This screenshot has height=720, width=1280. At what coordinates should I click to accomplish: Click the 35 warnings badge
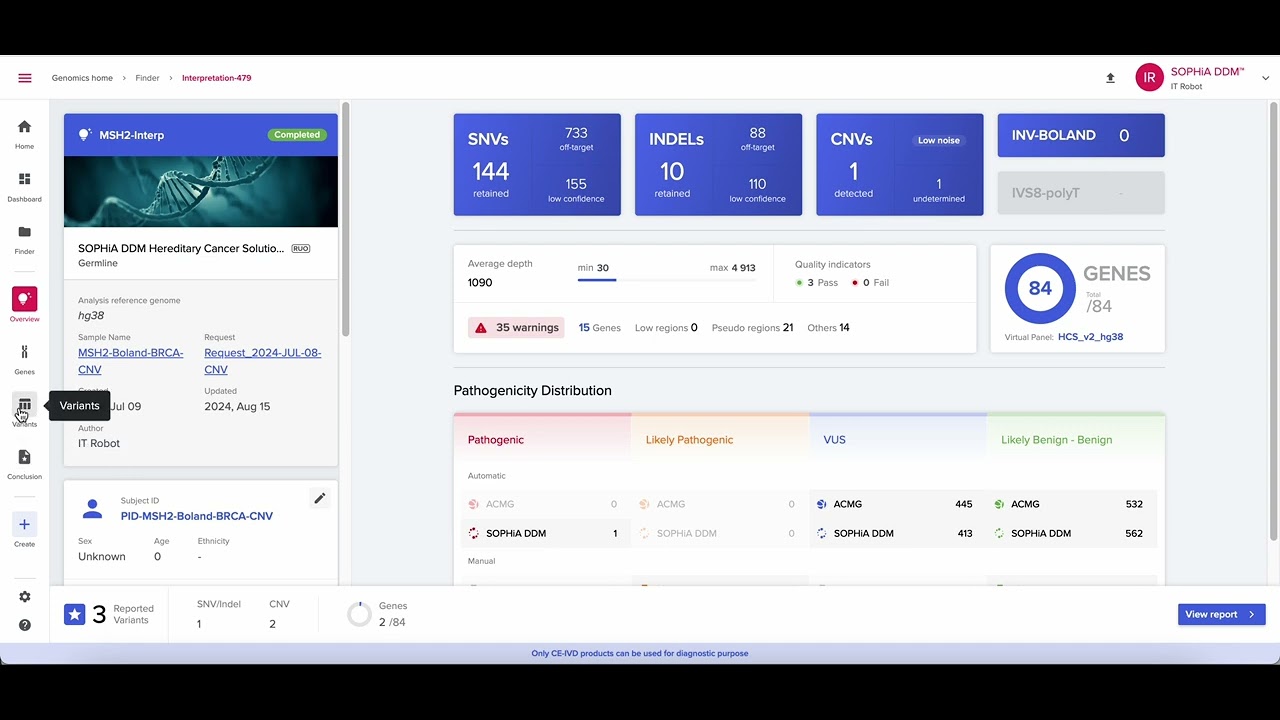[x=518, y=328]
